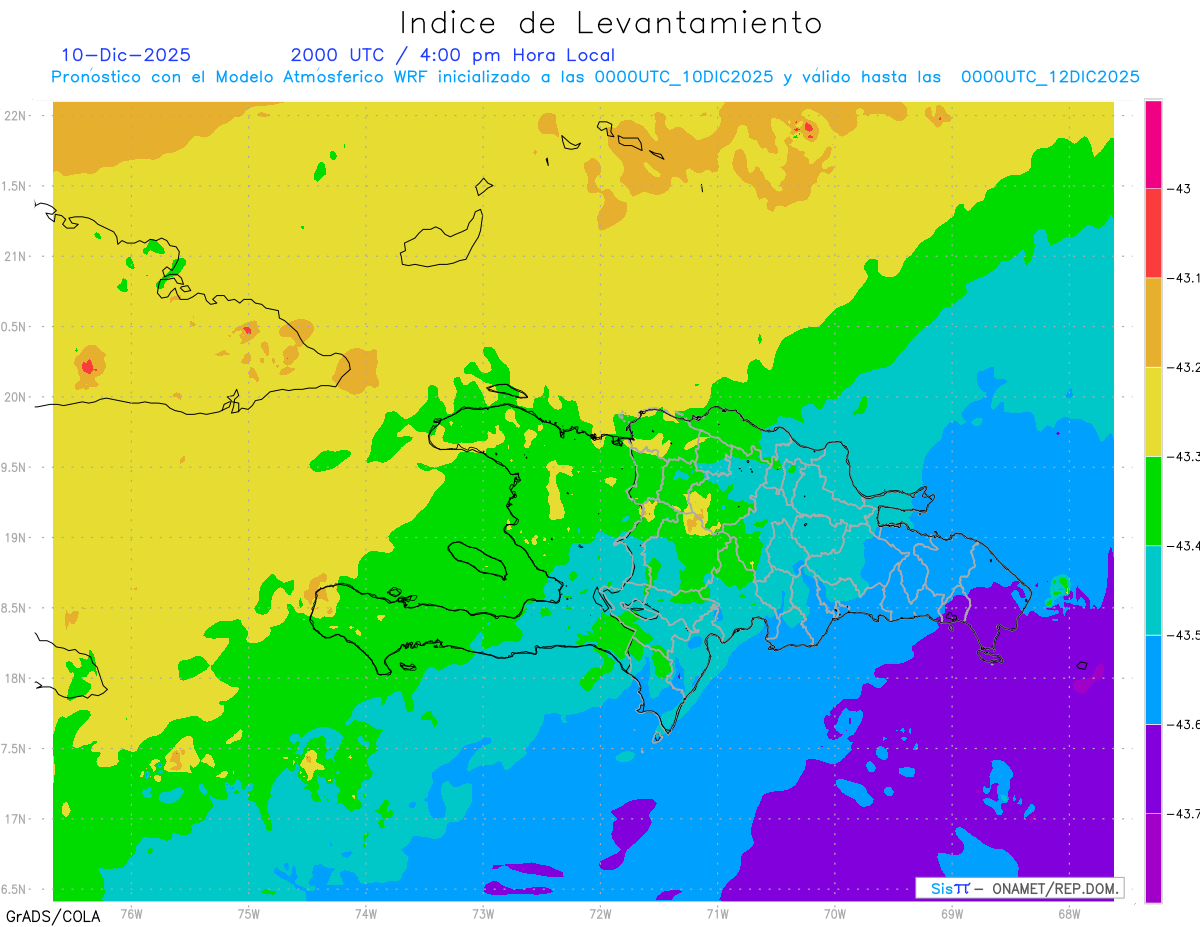Image resolution: width=1200 pixels, height=927 pixels.
Task: Click legend value '-43.2'
Action: point(1184,368)
